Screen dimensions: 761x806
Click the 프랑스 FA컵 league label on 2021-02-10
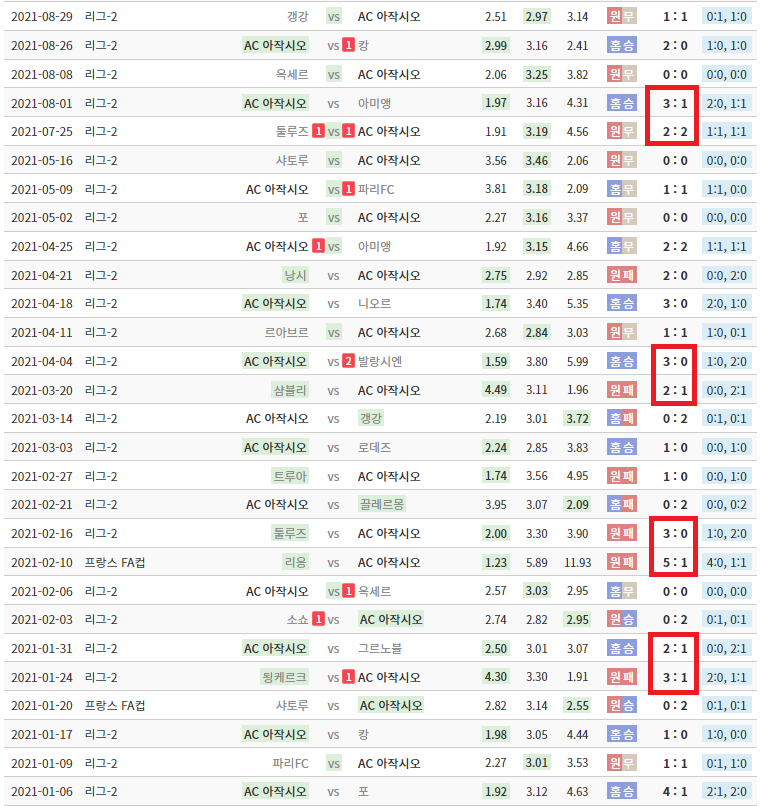(115, 562)
